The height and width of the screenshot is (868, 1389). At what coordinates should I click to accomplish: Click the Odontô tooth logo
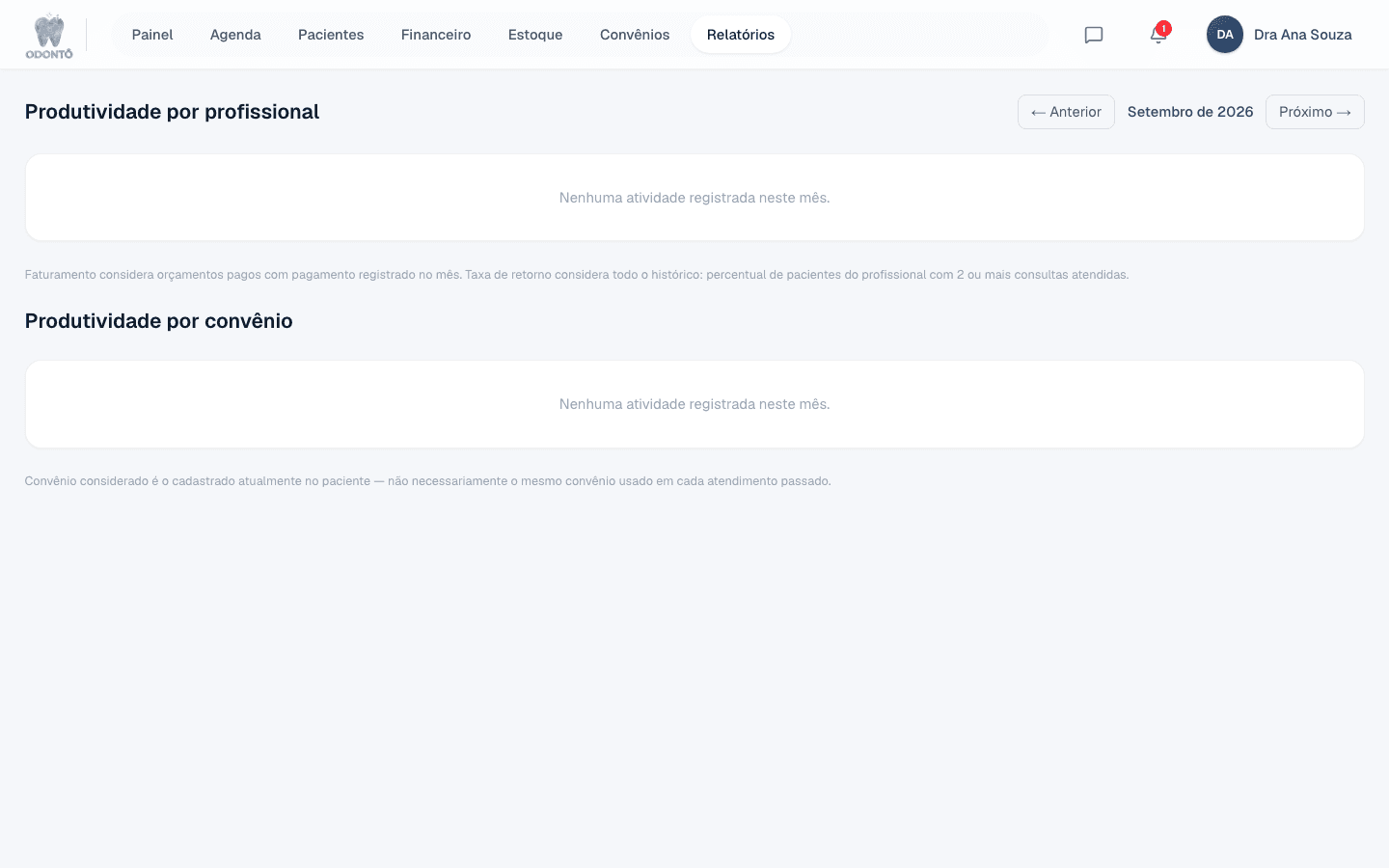point(49,36)
